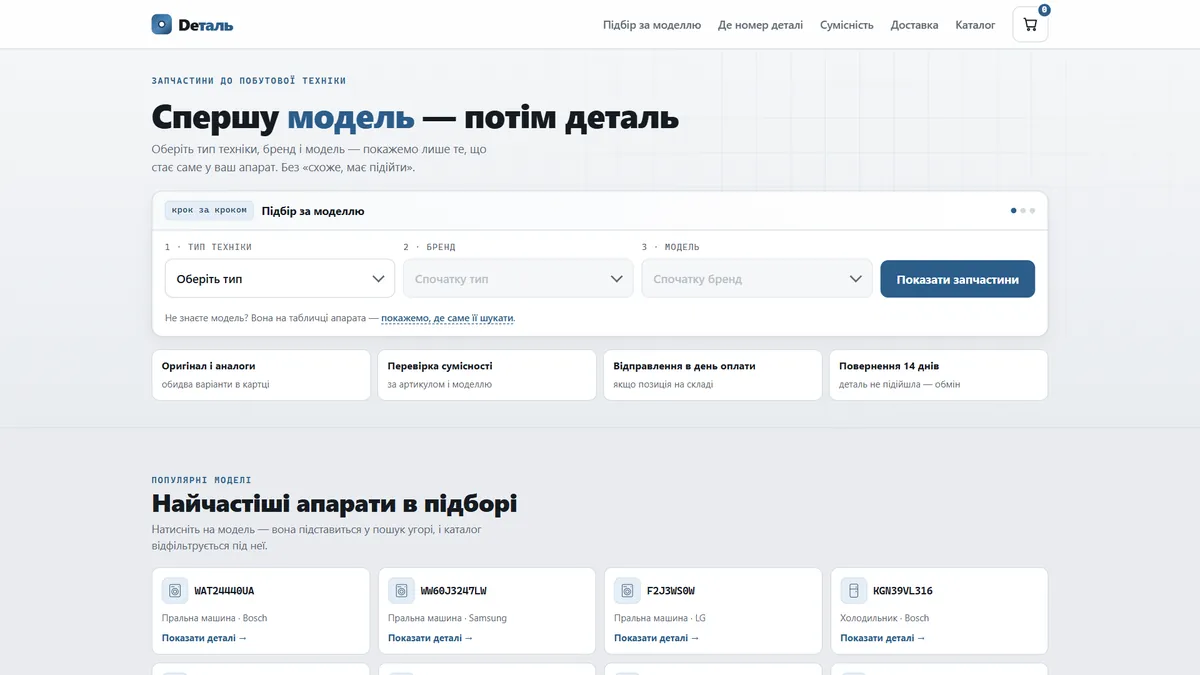
Task: Click the WW60J3247LW model name
Action: 454,591
